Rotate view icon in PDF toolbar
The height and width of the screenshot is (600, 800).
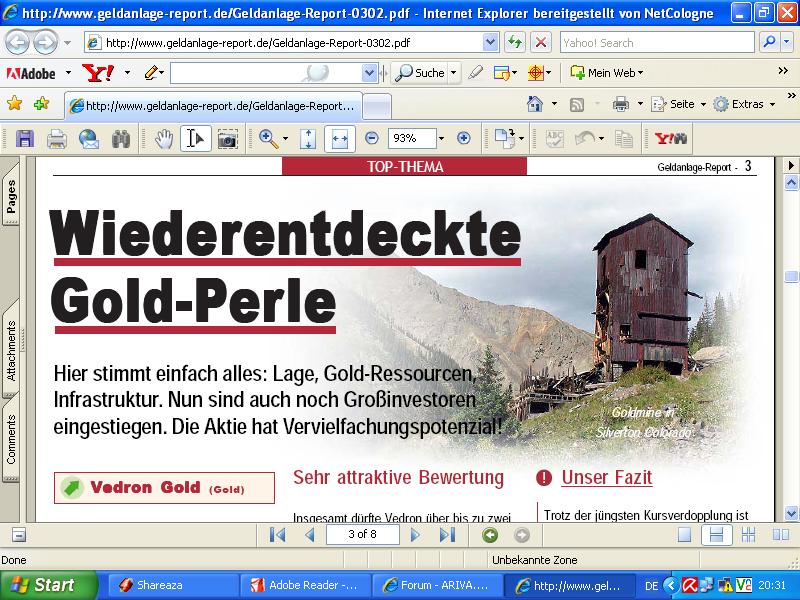point(506,138)
